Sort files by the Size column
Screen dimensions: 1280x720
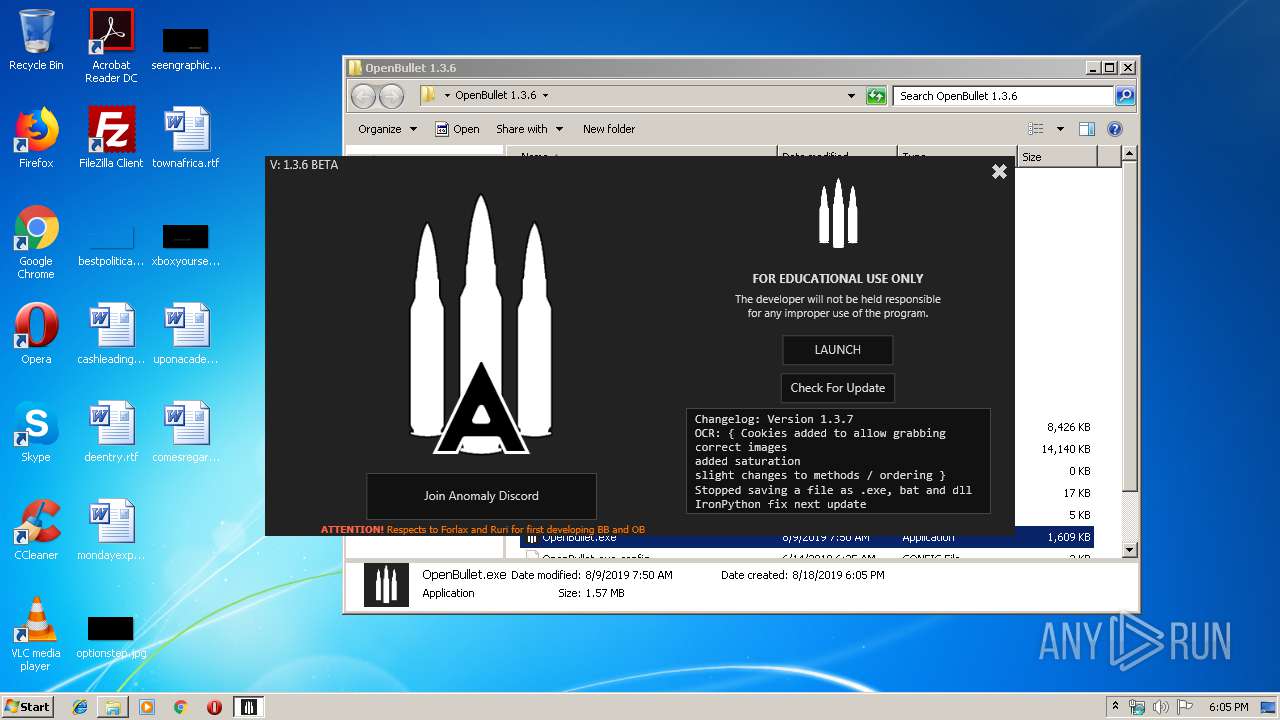coord(1057,157)
